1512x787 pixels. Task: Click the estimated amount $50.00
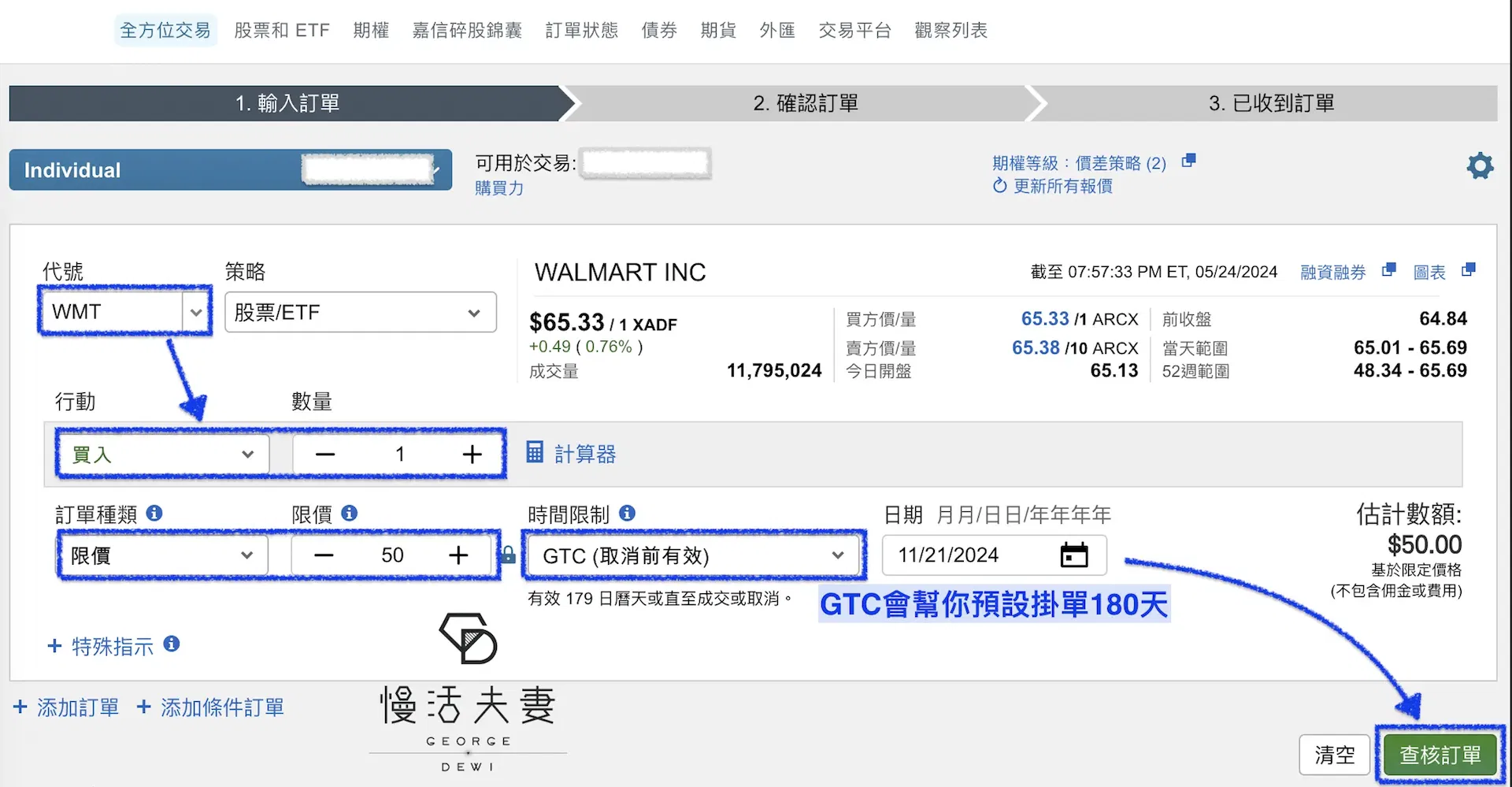pos(1425,544)
